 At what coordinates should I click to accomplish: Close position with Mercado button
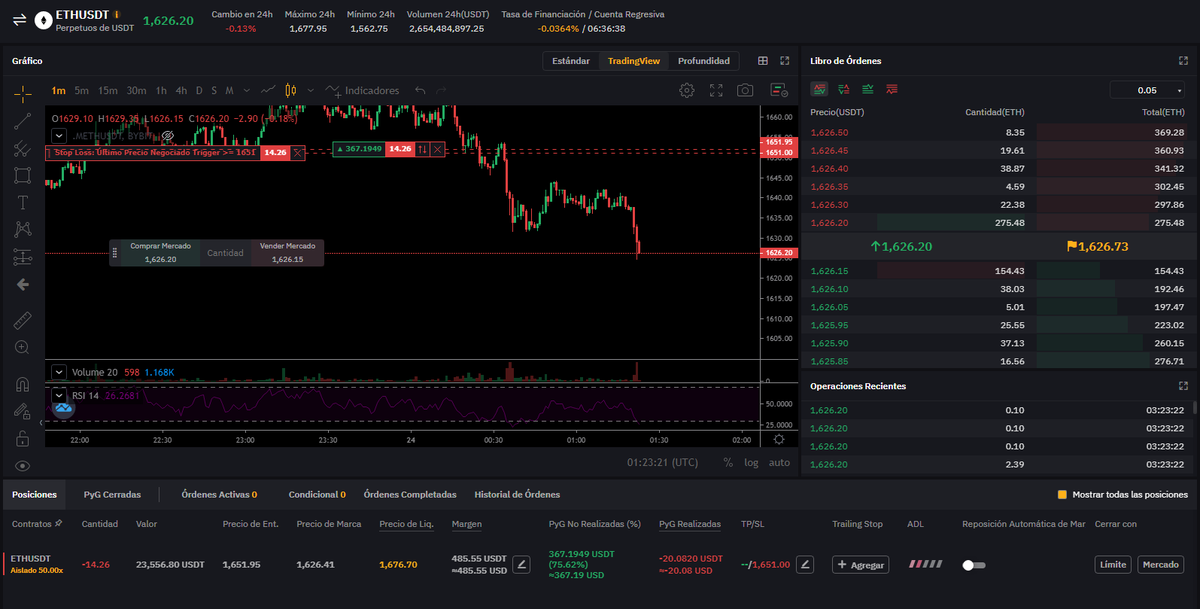point(1161,565)
